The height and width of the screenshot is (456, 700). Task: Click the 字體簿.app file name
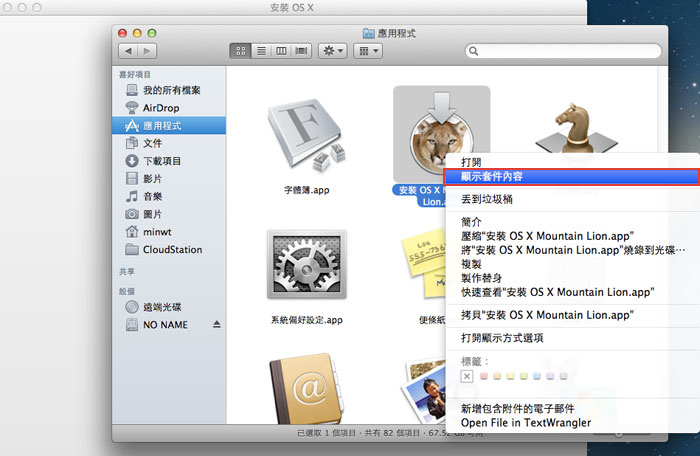tap(307, 190)
